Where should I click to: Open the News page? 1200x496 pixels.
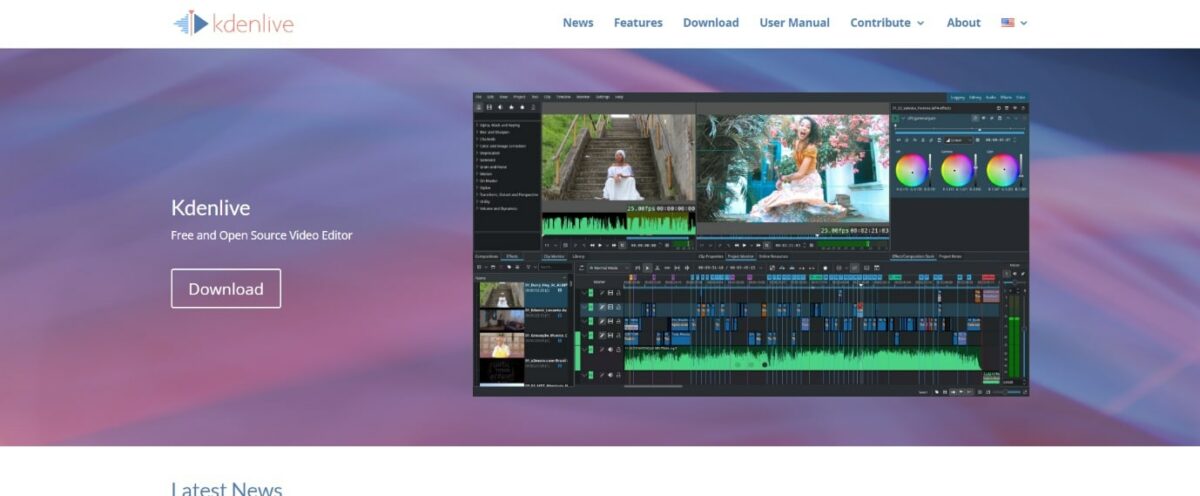tap(578, 23)
